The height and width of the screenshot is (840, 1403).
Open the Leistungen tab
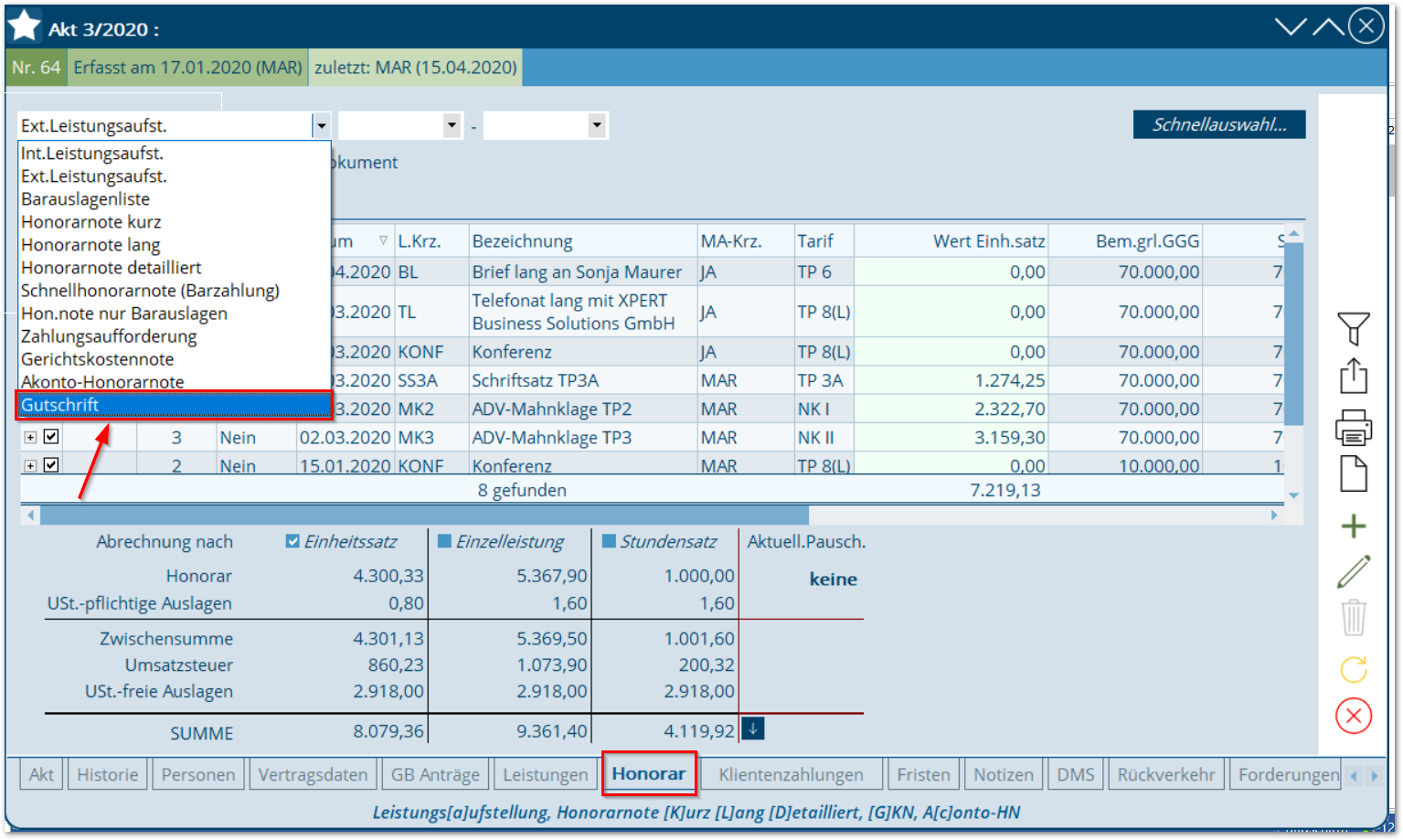(x=546, y=774)
